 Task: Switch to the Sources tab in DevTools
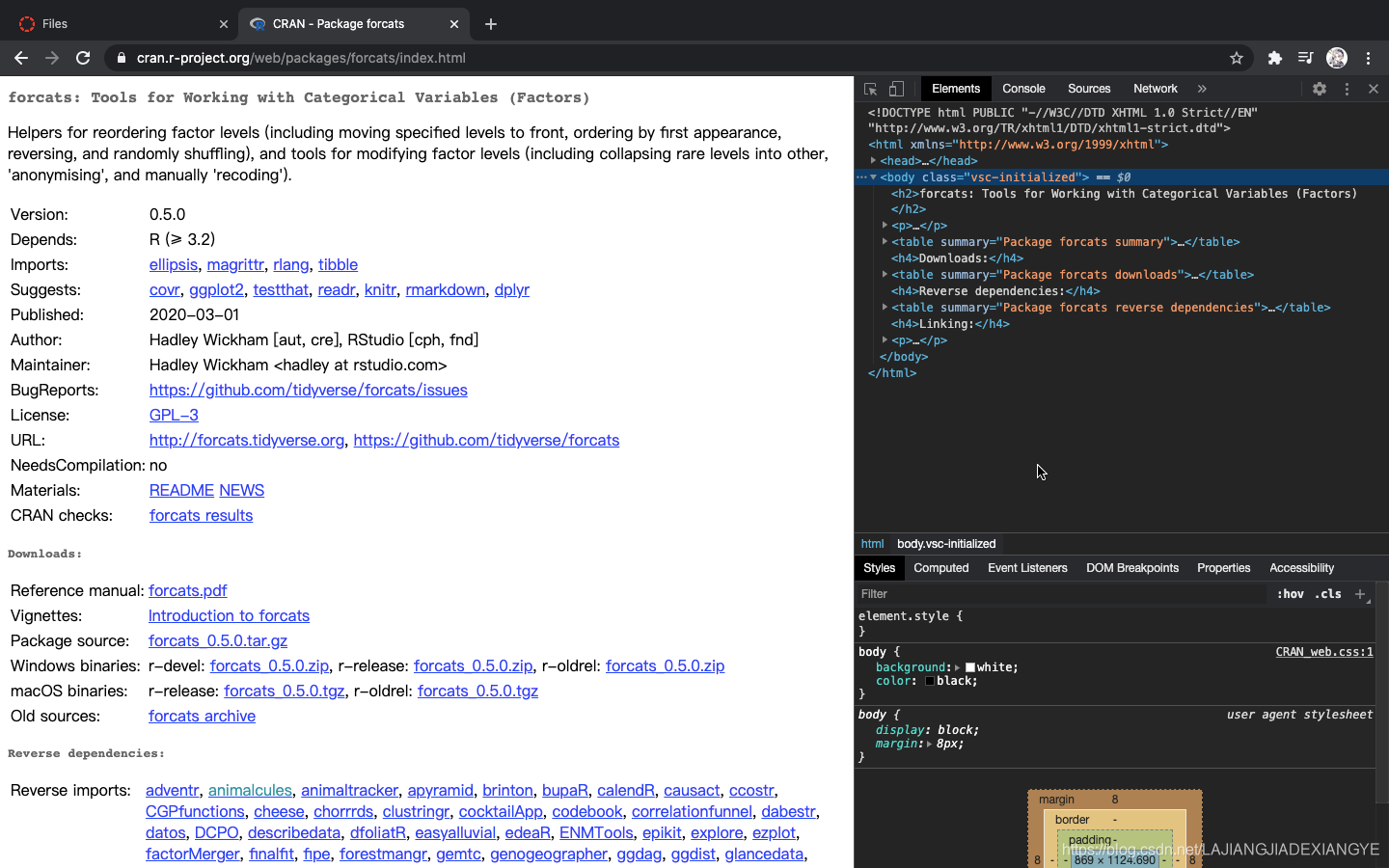1089,89
